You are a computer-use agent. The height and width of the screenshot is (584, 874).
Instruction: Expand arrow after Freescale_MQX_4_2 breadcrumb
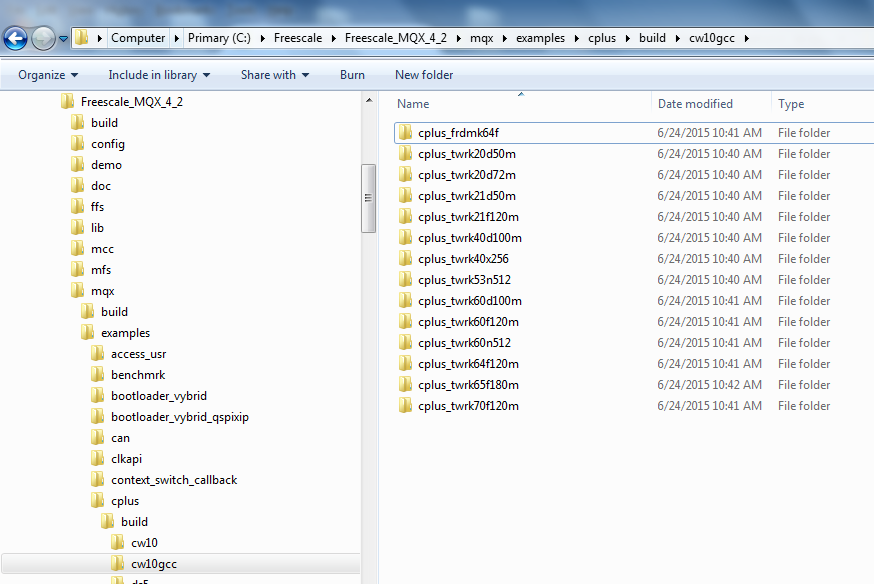[x=458, y=38]
